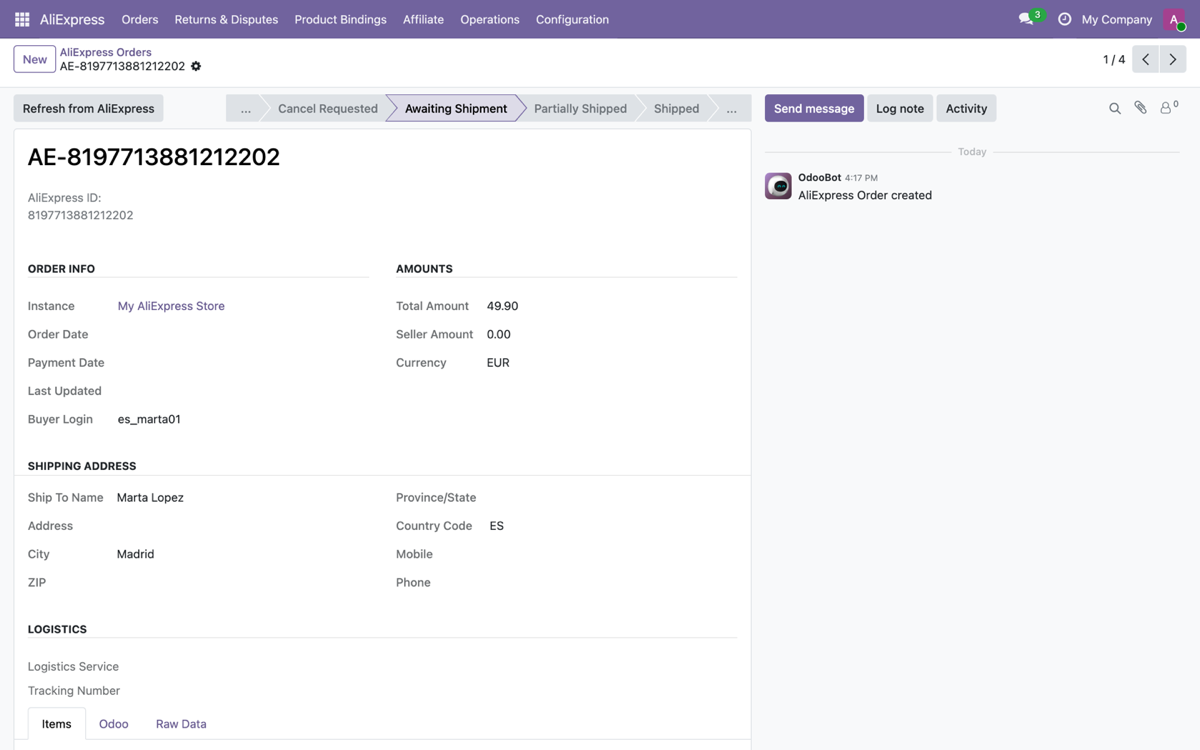Screen dimensions: 1200x750
Task: Click 'AliExpress Order created' message text
Action: [865, 195]
